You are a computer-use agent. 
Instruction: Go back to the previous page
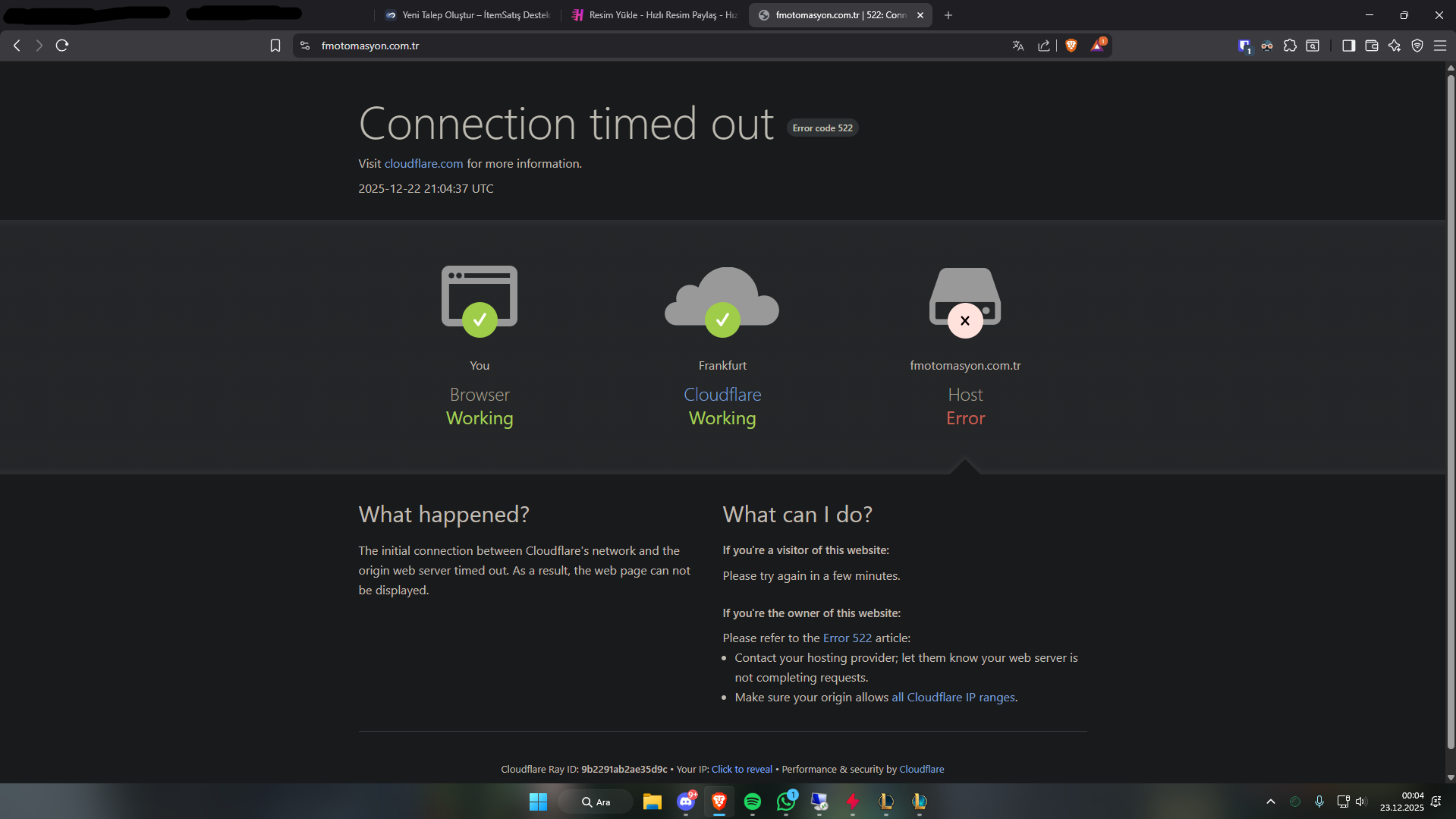17,46
